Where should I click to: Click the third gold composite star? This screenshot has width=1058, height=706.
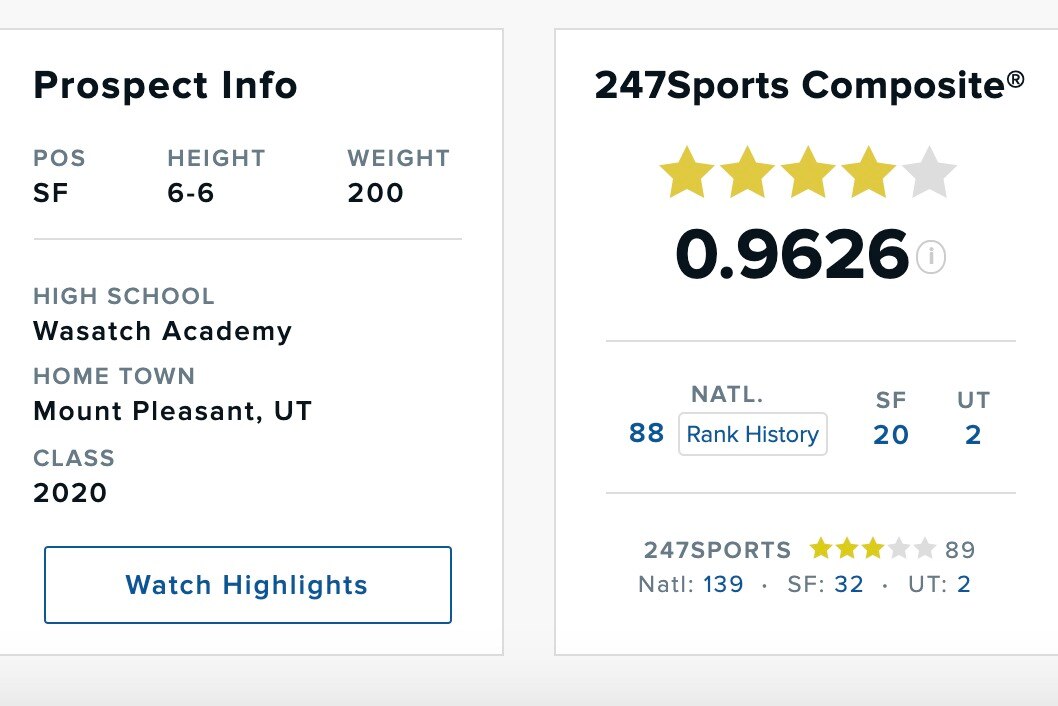pyautogui.click(x=808, y=174)
